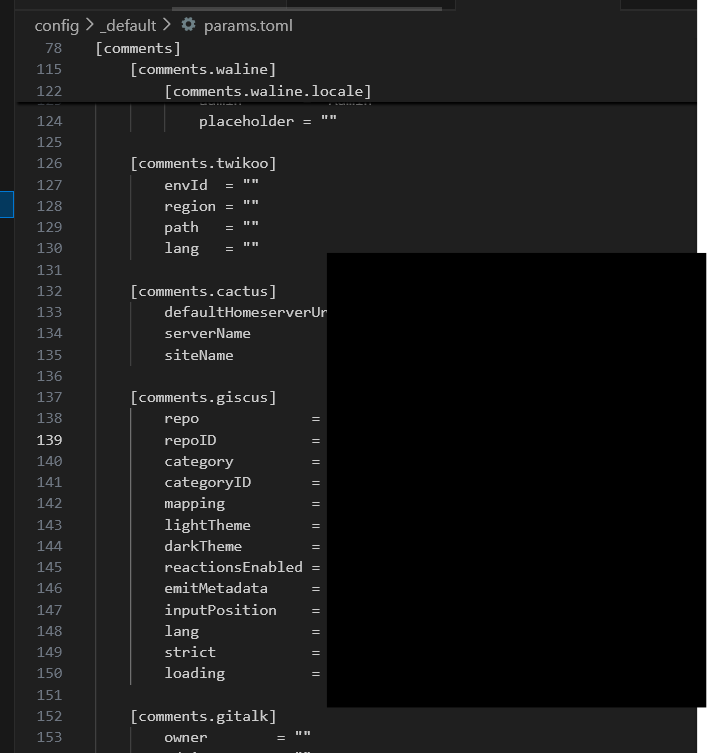Open the config breadcrumb folder
The width and height of the screenshot is (707, 753).
click(56, 26)
